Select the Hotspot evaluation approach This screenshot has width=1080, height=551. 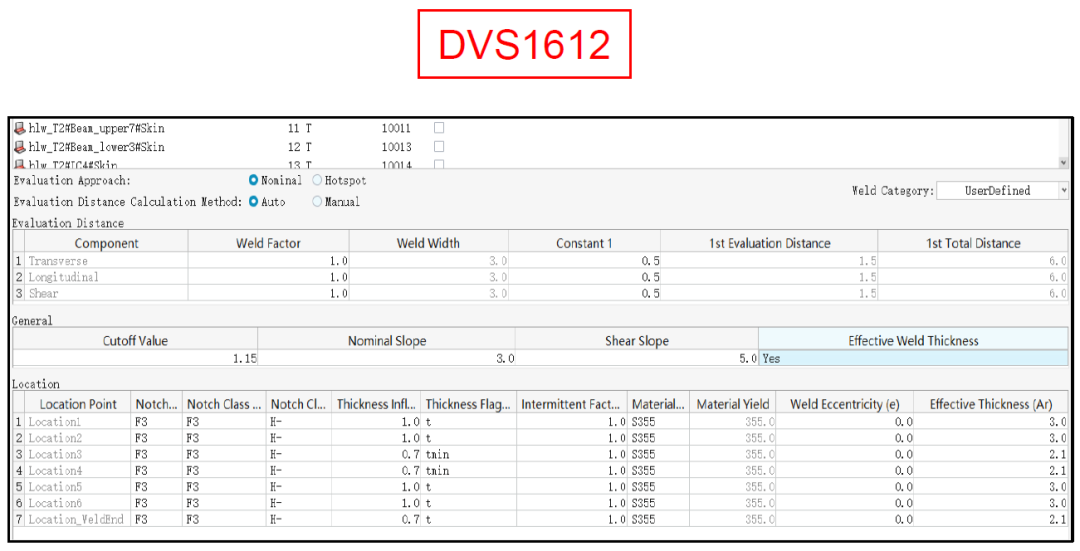coord(318,181)
